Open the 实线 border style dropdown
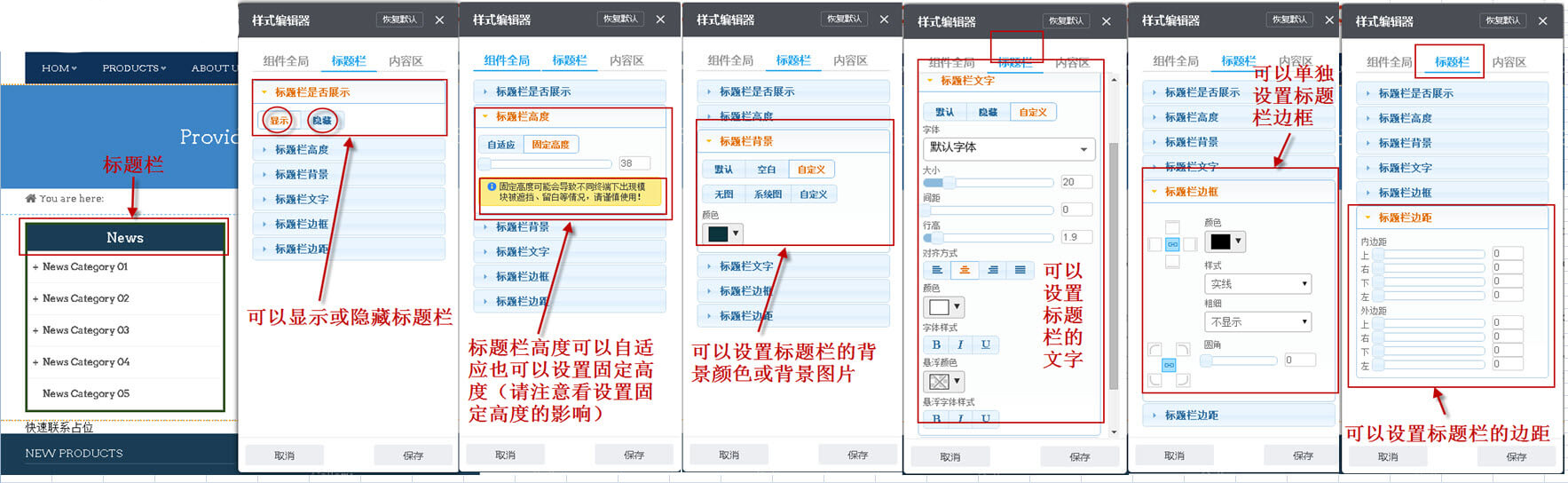The image size is (1568, 483). [x=1257, y=284]
